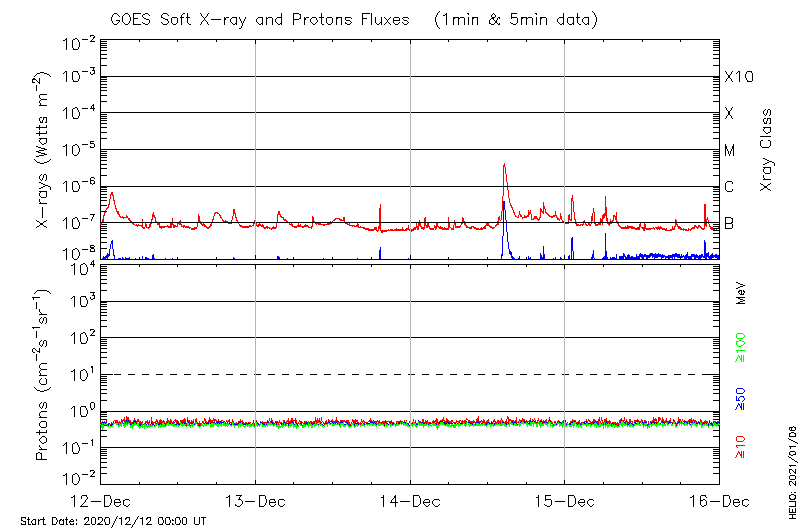Click the MeV unit label beside the proton plot
The height and width of the screenshot is (530, 800).
pyautogui.click(x=741, y=292)
